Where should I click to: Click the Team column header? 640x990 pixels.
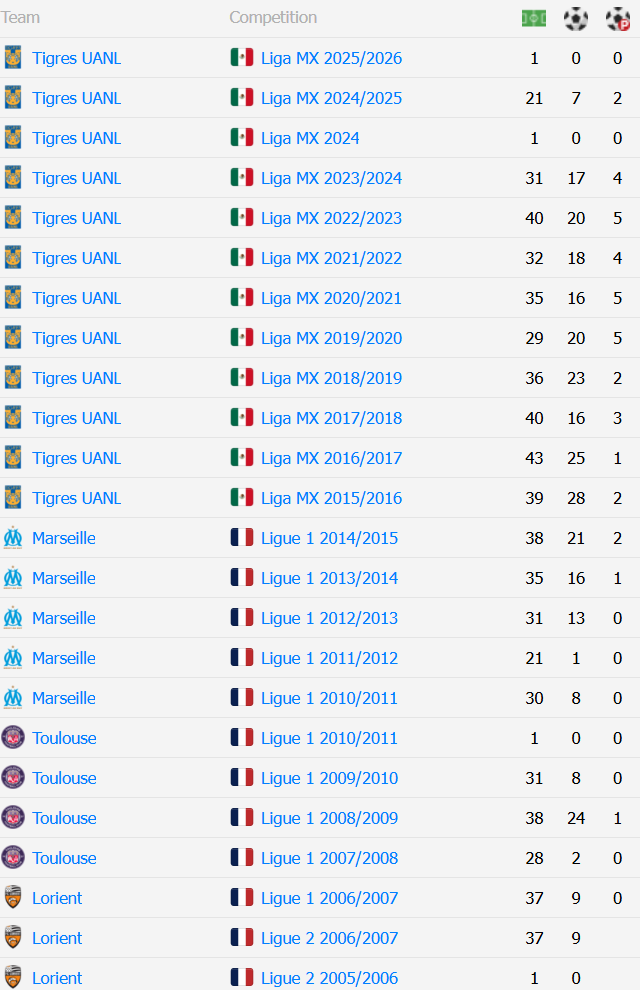tap(21, 18)
